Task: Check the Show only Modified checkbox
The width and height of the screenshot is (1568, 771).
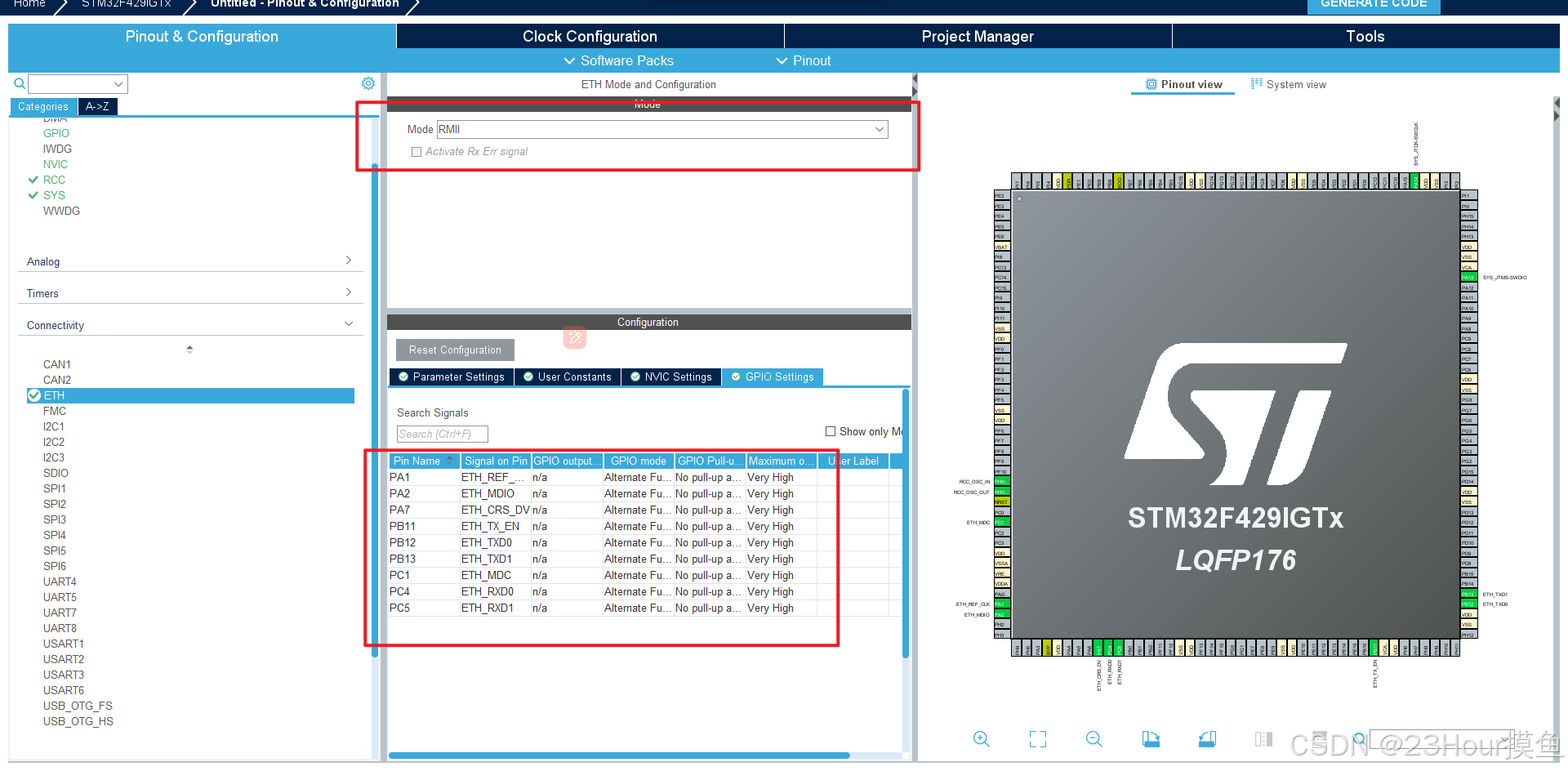Action: click(831, 431)
